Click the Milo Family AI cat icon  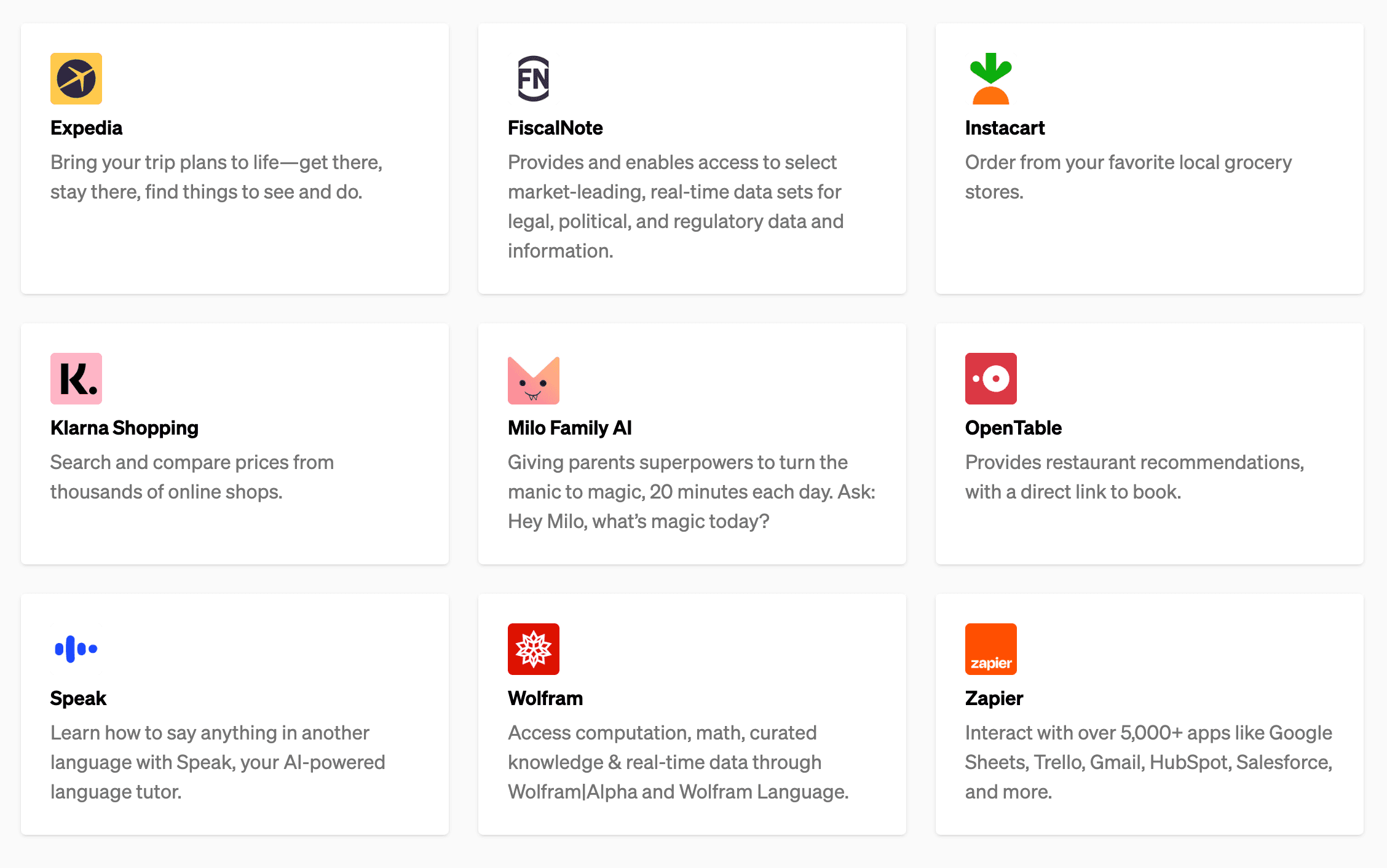(x=533, y=380)
